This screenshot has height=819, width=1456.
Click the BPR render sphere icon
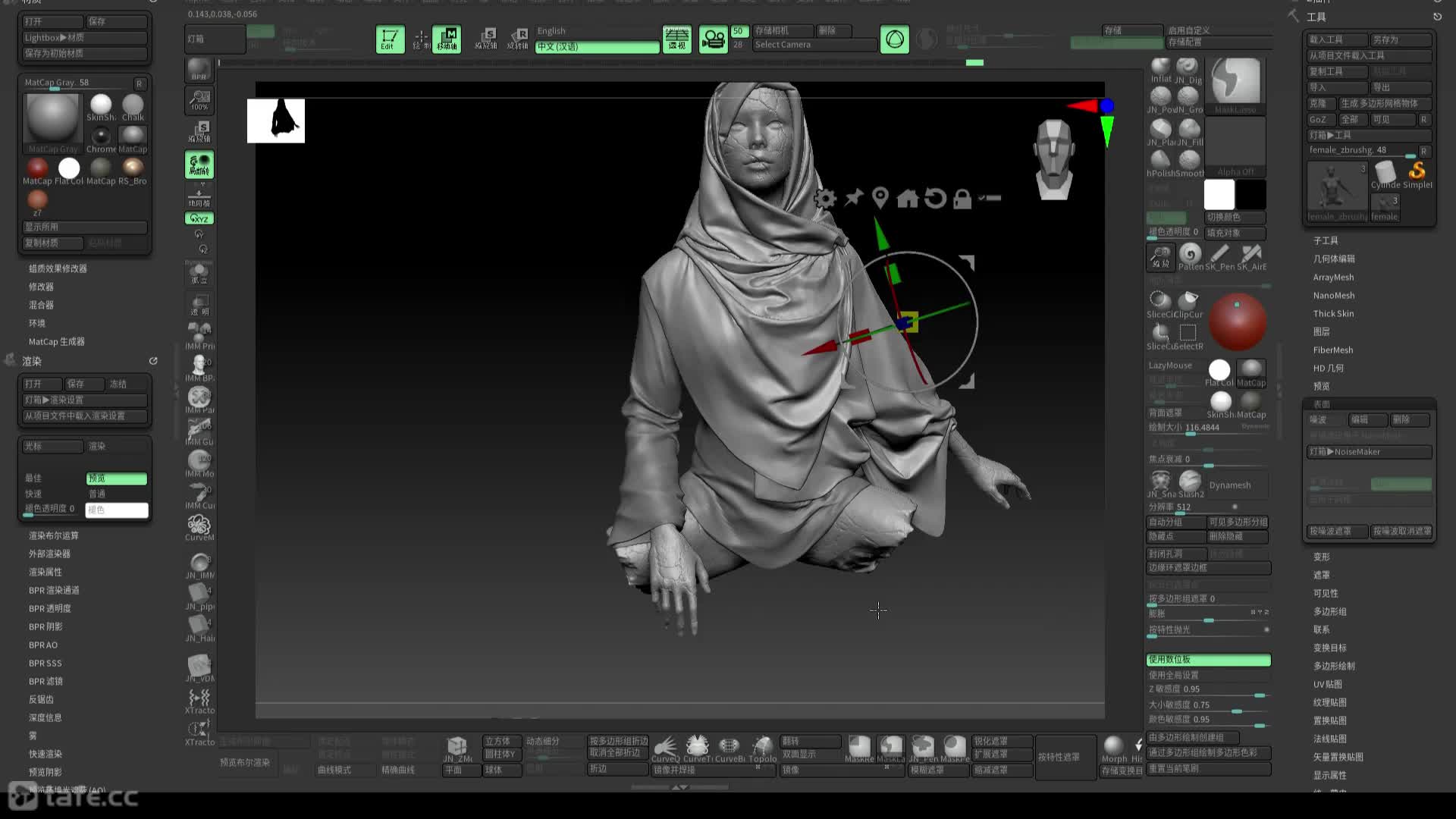tap(199, 69)
